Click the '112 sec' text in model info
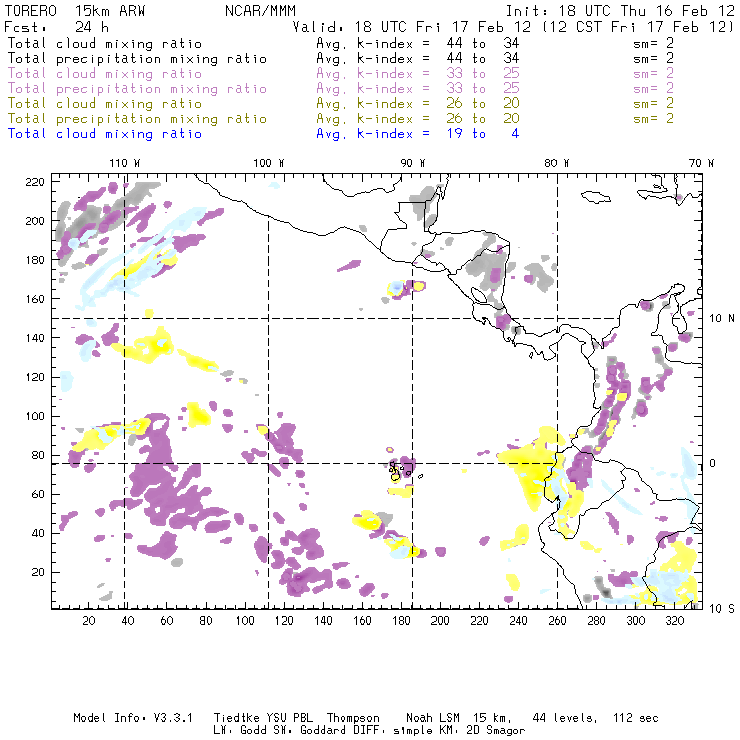This screenshot has width=740, height=740. [x=636, y=718]
